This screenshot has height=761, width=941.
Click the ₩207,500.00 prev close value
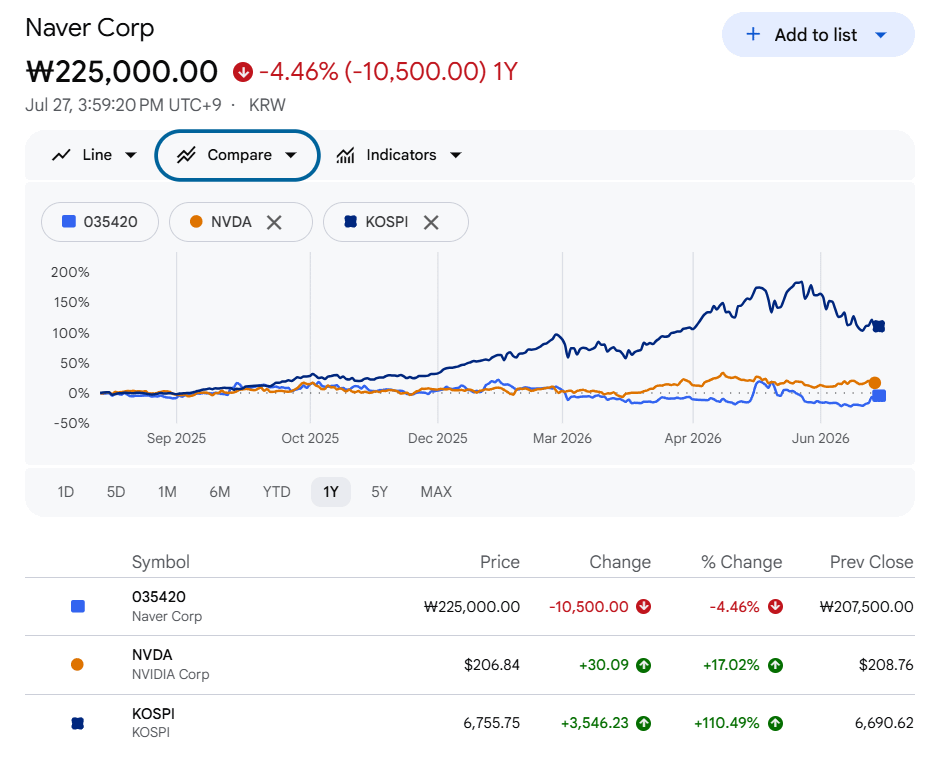pyautogui.click(x=867, y=607)
